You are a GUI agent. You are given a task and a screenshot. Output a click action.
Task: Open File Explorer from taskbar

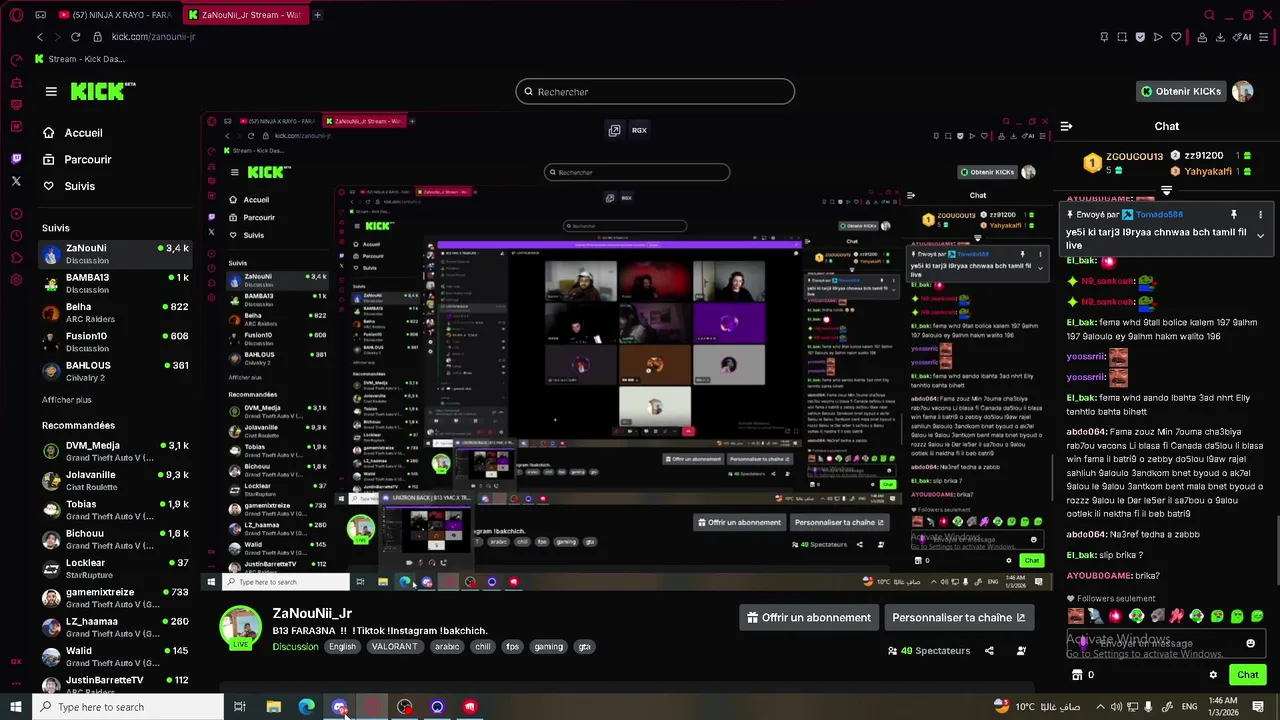pyautogui.click(x=273, y=707)
